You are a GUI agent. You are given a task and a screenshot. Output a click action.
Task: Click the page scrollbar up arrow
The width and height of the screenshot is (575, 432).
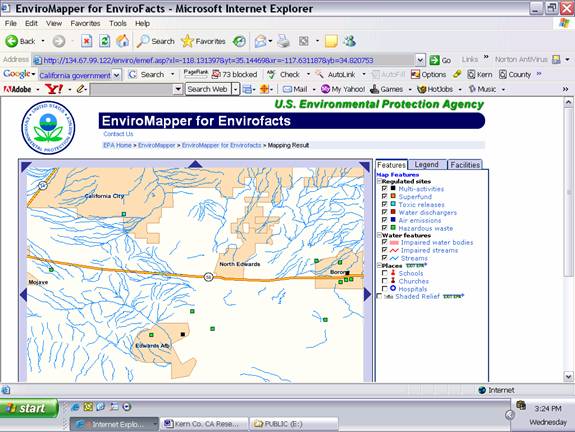point(568,102)
